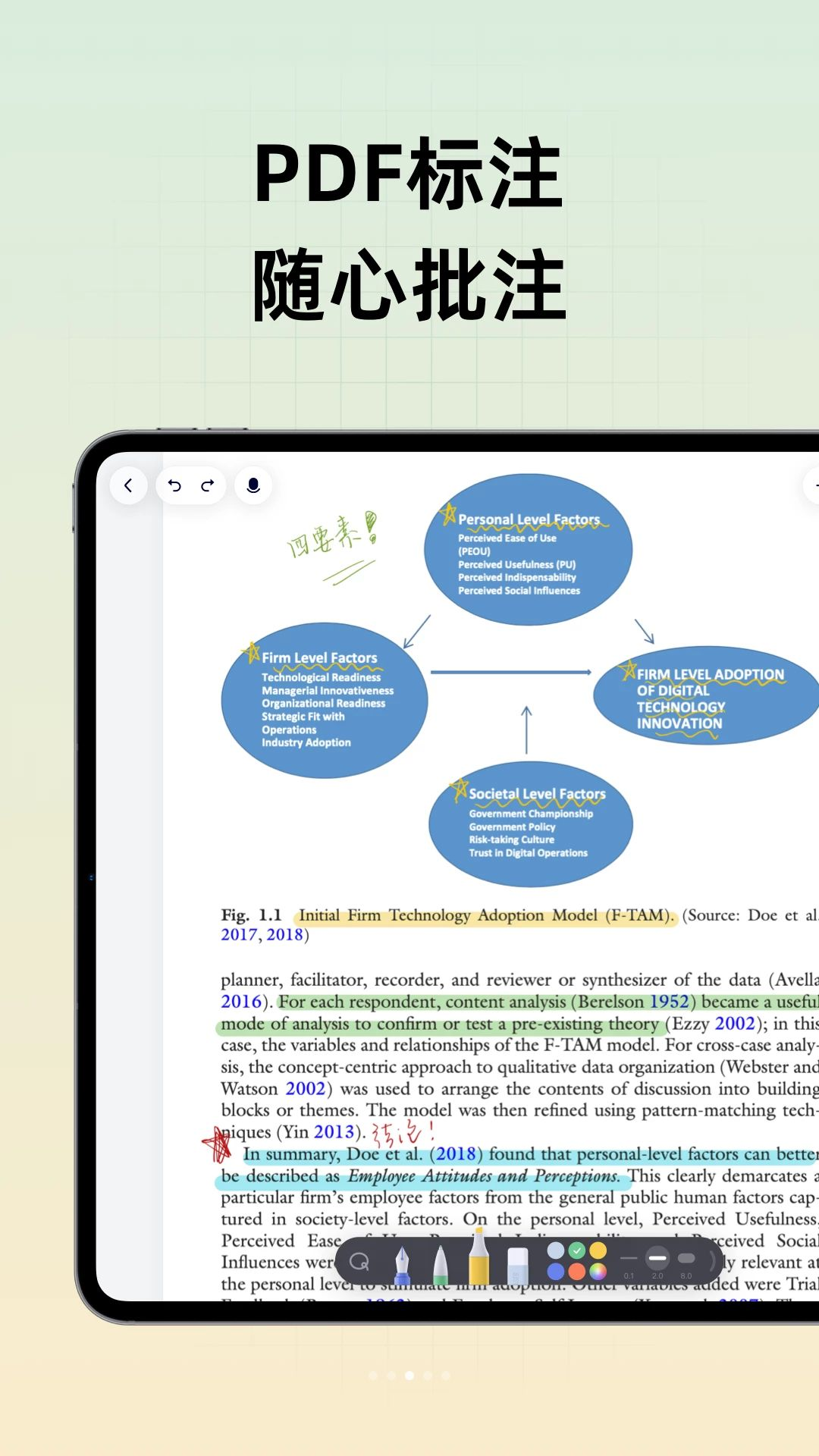Open the (2018) link after Doe et al.
The height and width of the screenshot is (1456, 819).
[x=456, y=1154]
